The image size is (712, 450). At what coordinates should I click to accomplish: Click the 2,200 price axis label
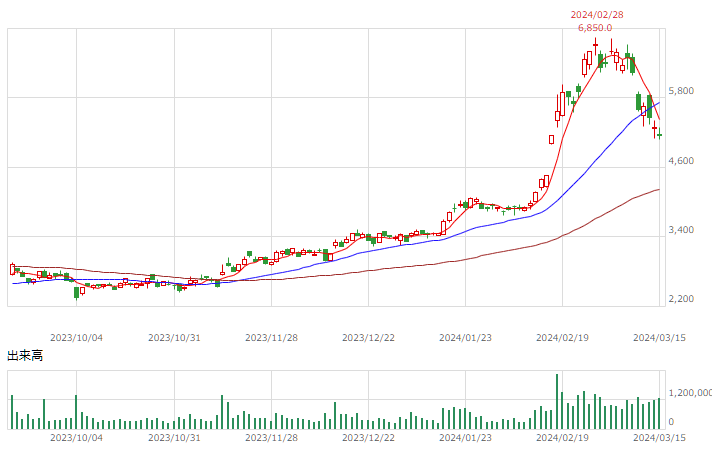[x=681, y=299]
